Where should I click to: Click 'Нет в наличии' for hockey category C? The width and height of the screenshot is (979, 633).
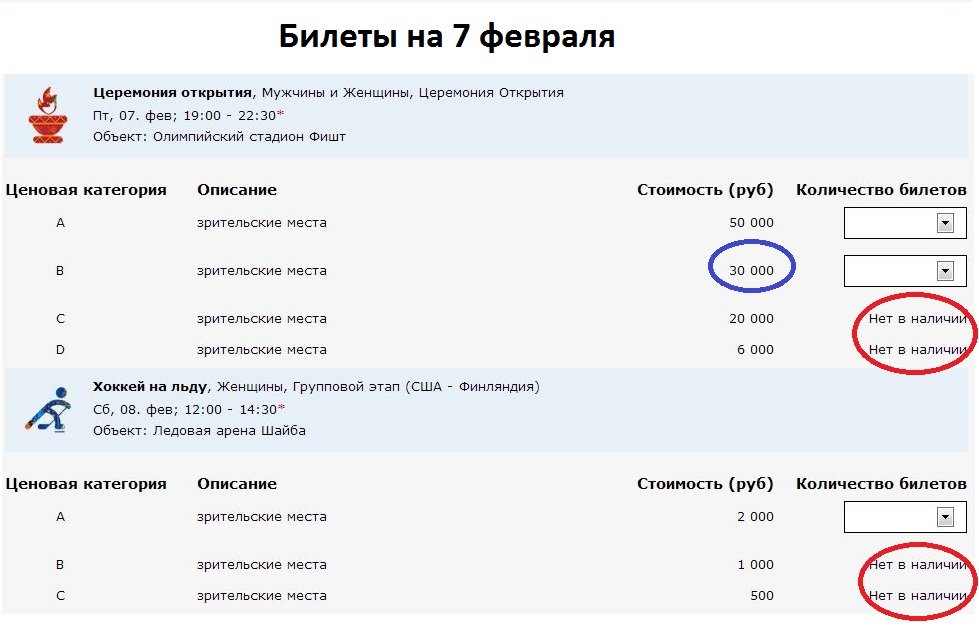917,596
